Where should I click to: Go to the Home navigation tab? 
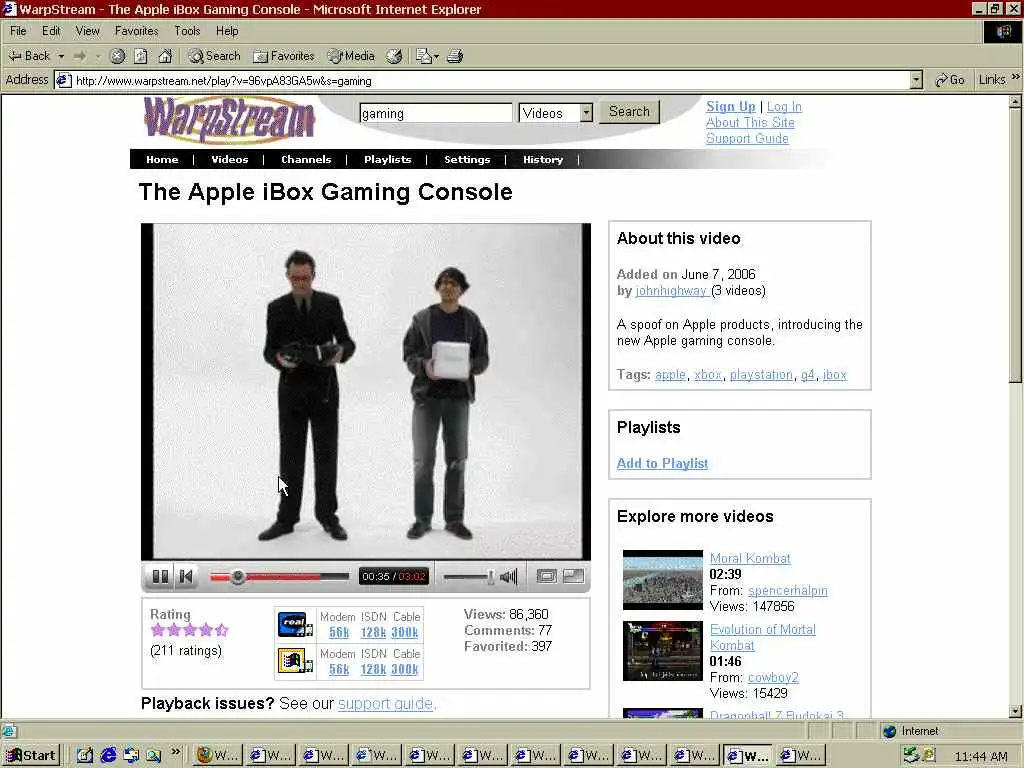point(162,159)
